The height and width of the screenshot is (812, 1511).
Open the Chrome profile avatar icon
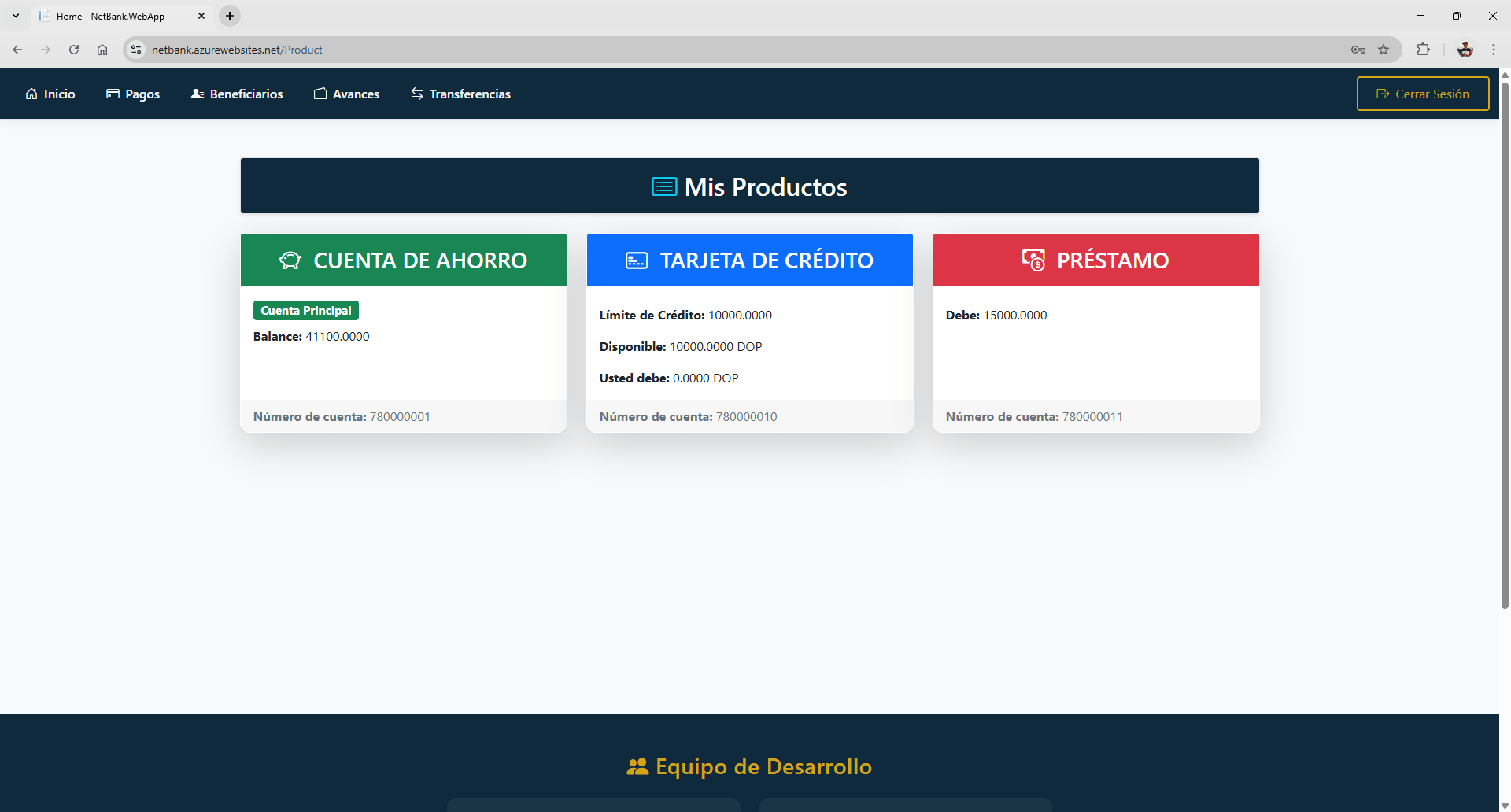(x=1465, y=50)
